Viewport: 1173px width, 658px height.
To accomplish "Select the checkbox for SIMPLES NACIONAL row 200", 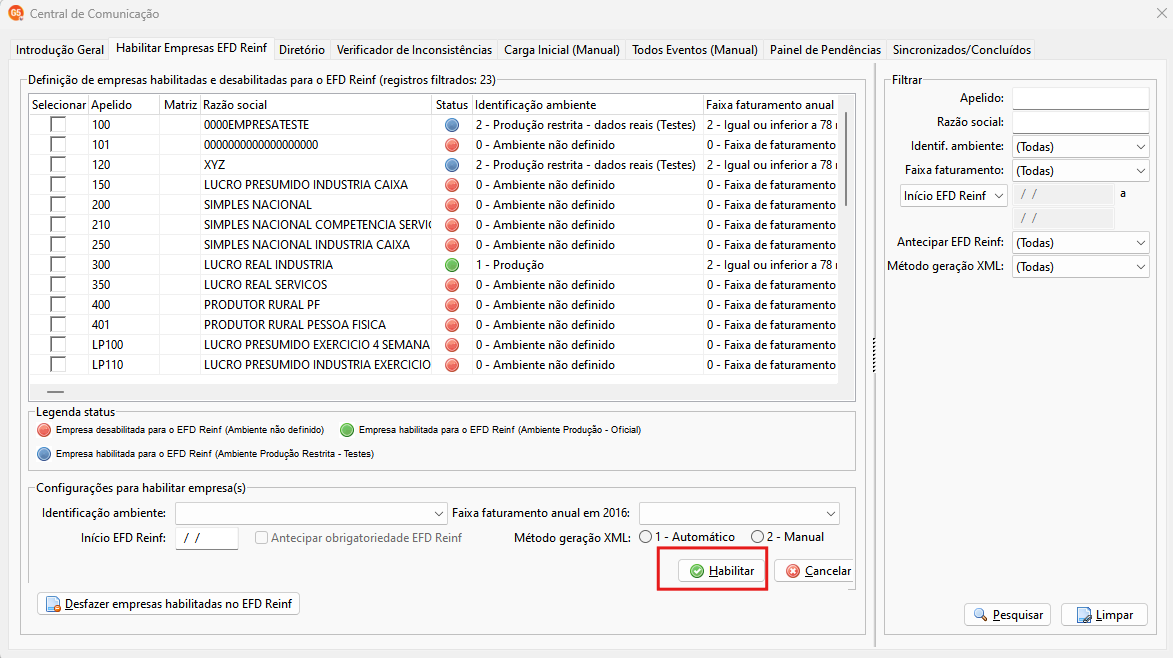I will [58, 205].
